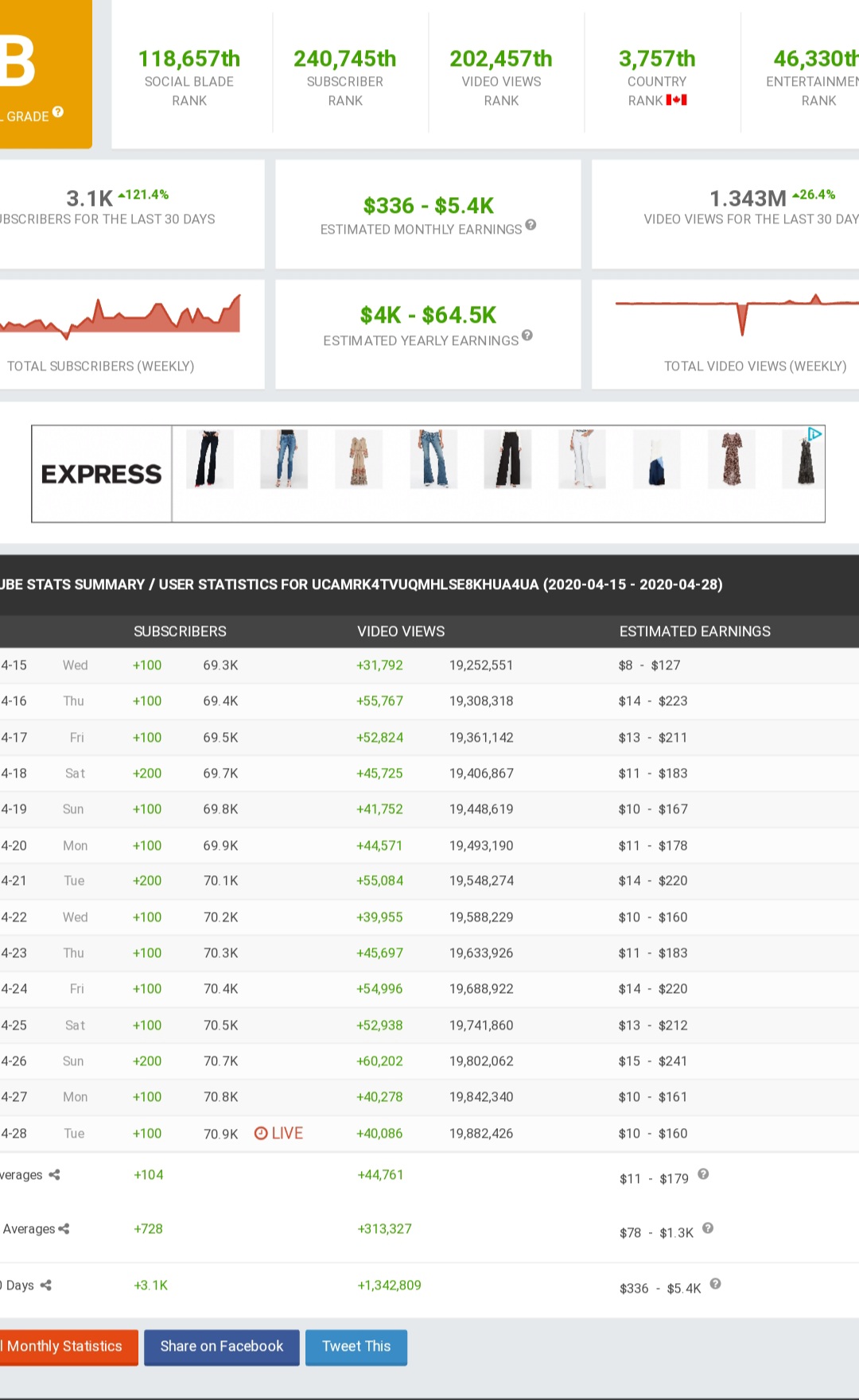
Task: Click the red LIVE label
Action: pos(287,1133)
